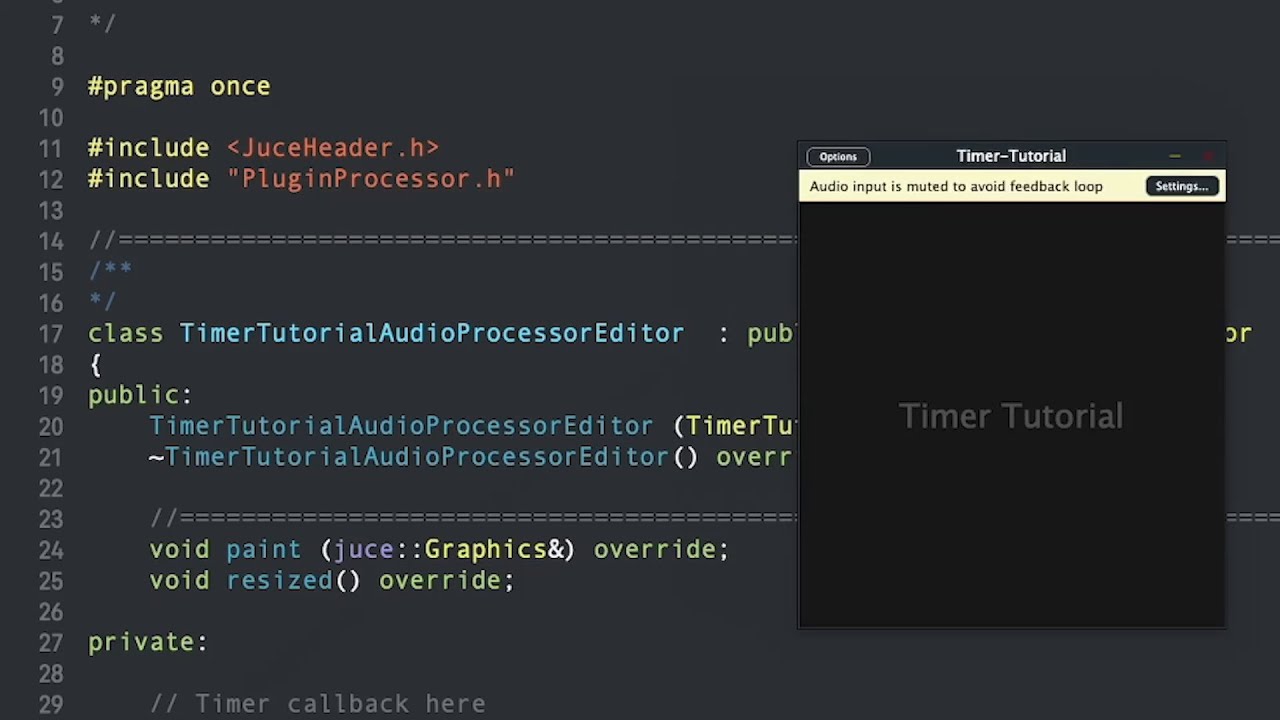Click the 'Timer Tutorial' label in plugin body
This screenshot has width=1280, height=720.
[1011, 416]
